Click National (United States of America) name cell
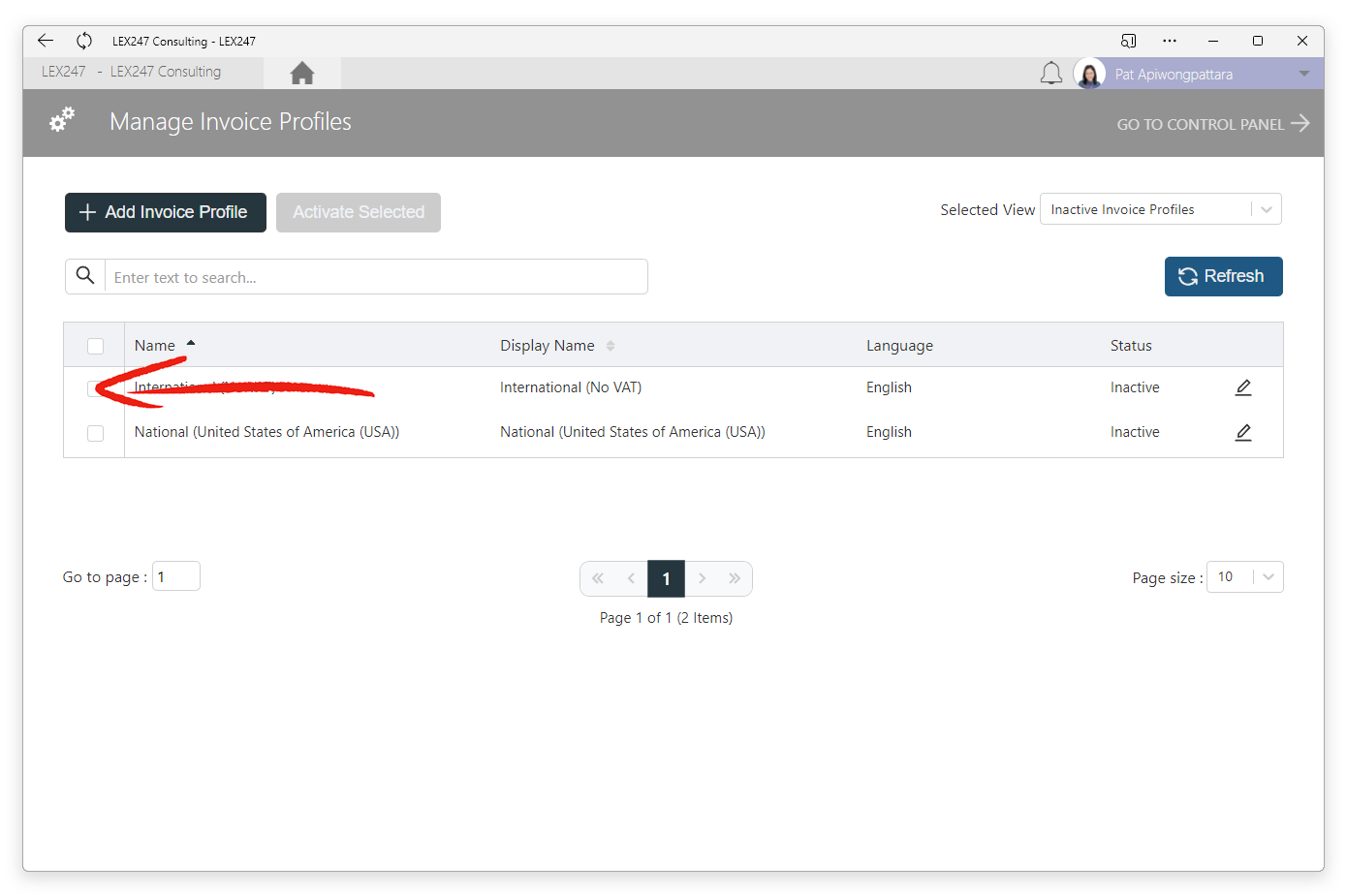 click(266, 432)
